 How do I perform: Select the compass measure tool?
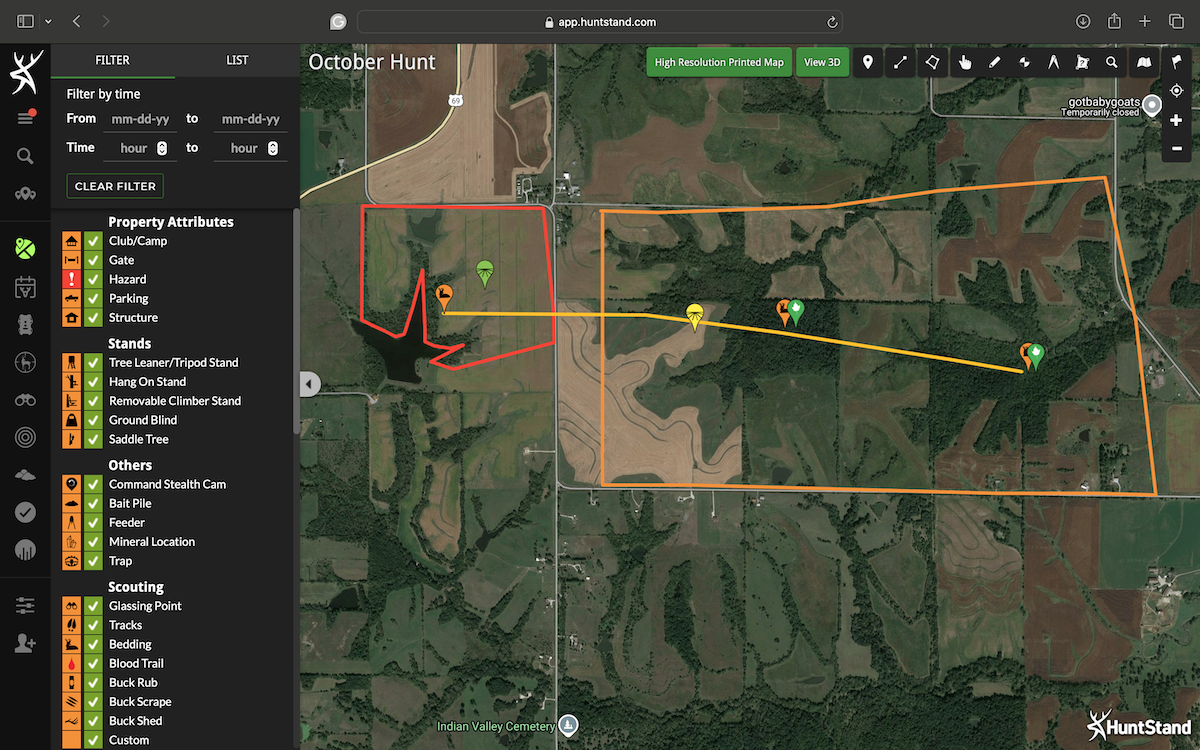coord(1053,62)
